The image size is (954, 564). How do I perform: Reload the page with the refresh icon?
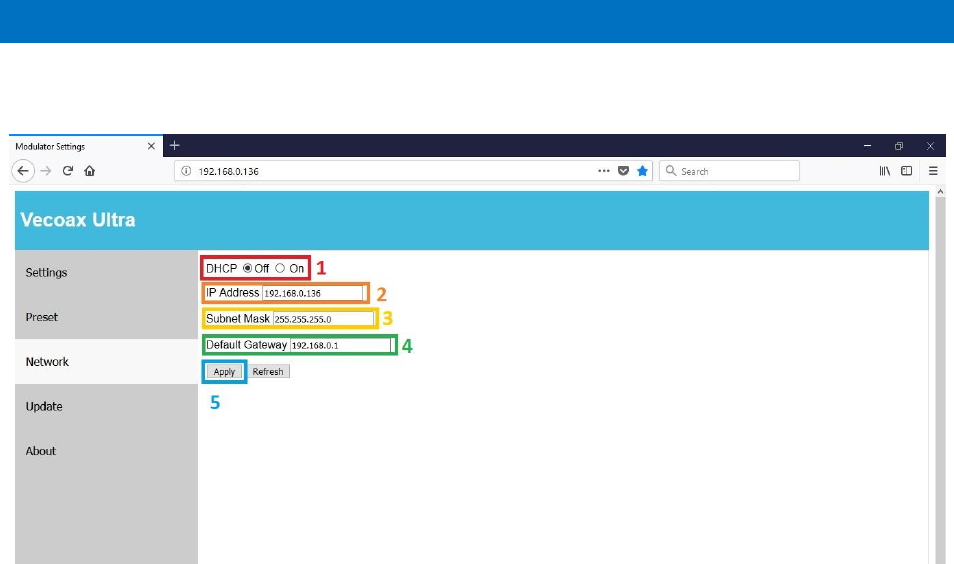(x=68, y=171)
